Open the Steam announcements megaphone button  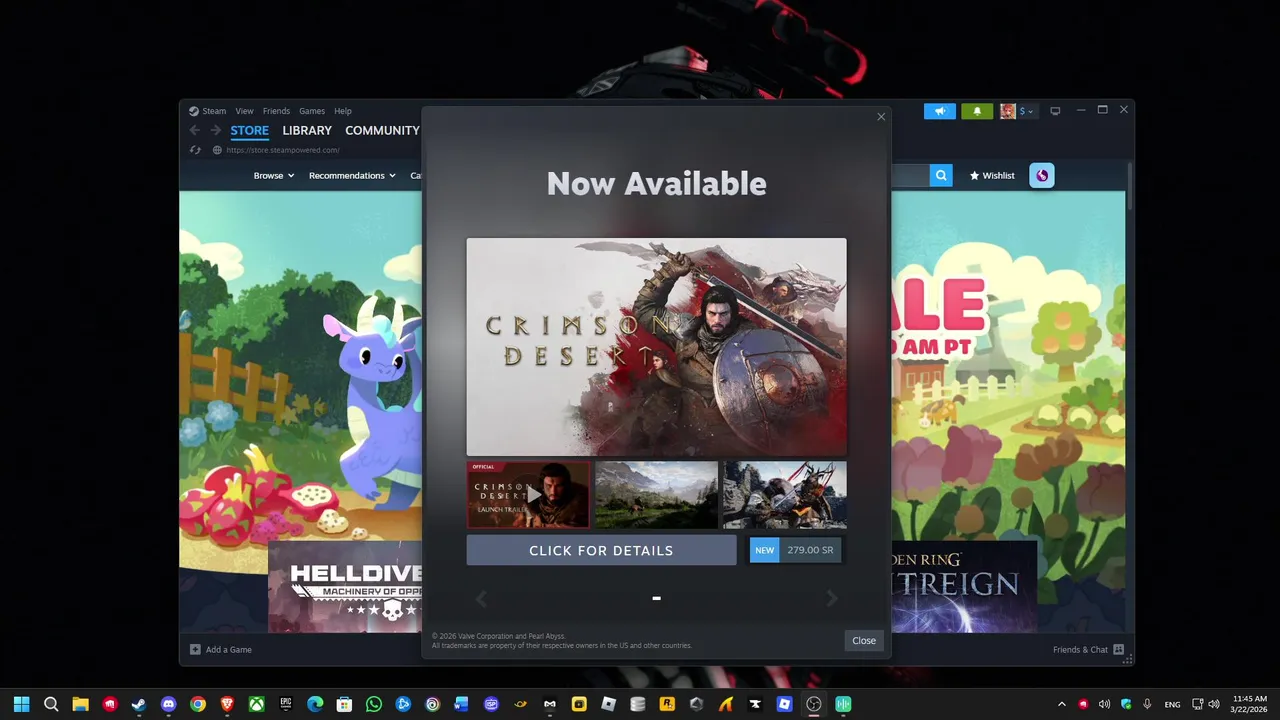pyautogui.click(x=939, y=111)
